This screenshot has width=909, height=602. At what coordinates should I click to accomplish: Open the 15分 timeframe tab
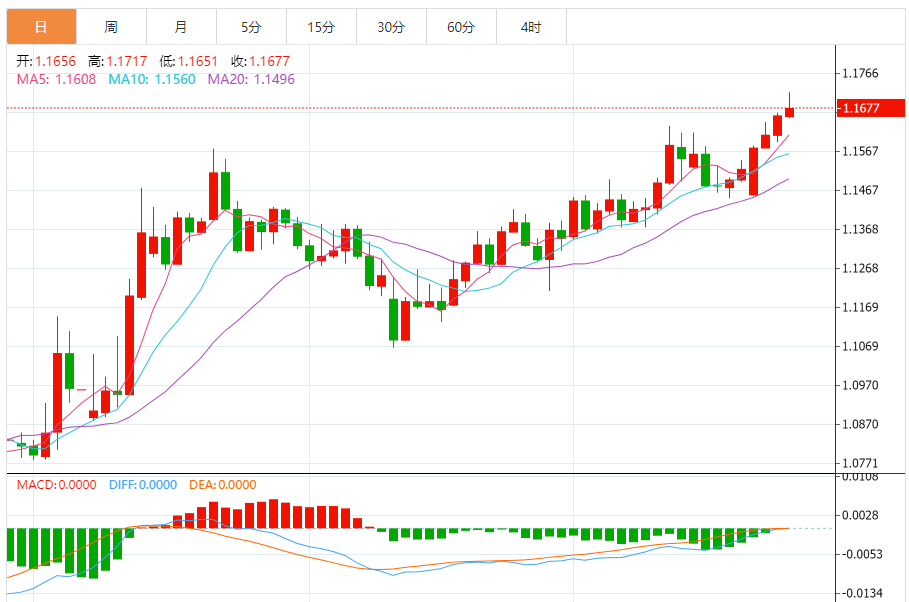click(321, 27)
